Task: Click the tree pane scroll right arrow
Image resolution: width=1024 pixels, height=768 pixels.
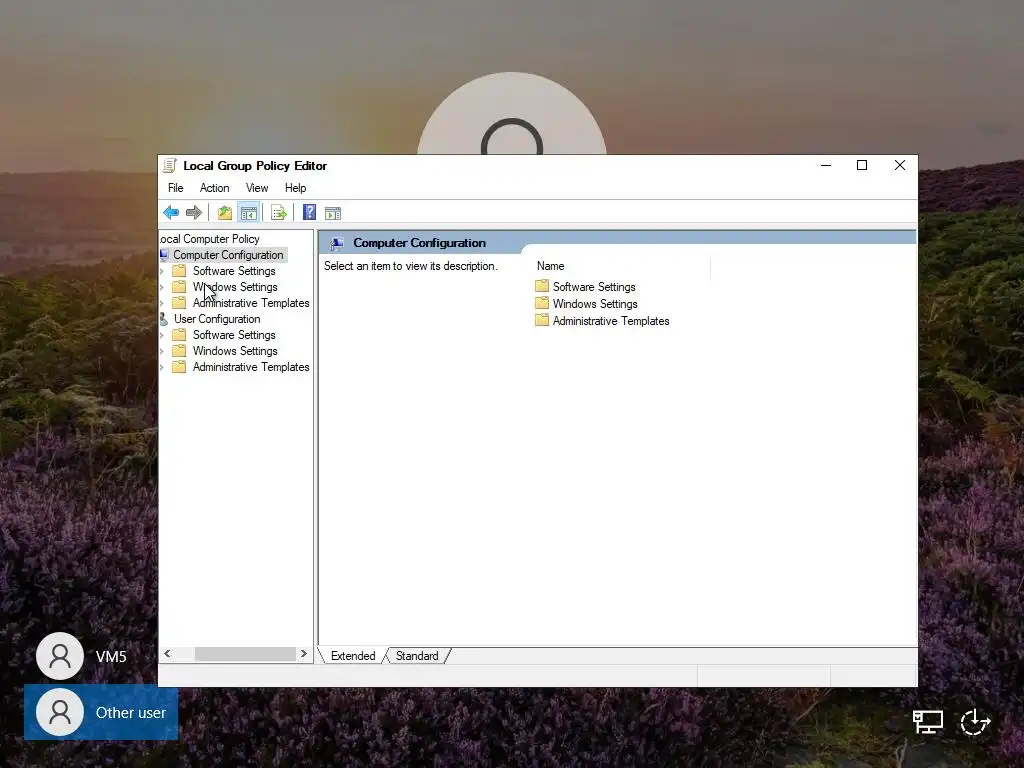Action: click(304, 654)
